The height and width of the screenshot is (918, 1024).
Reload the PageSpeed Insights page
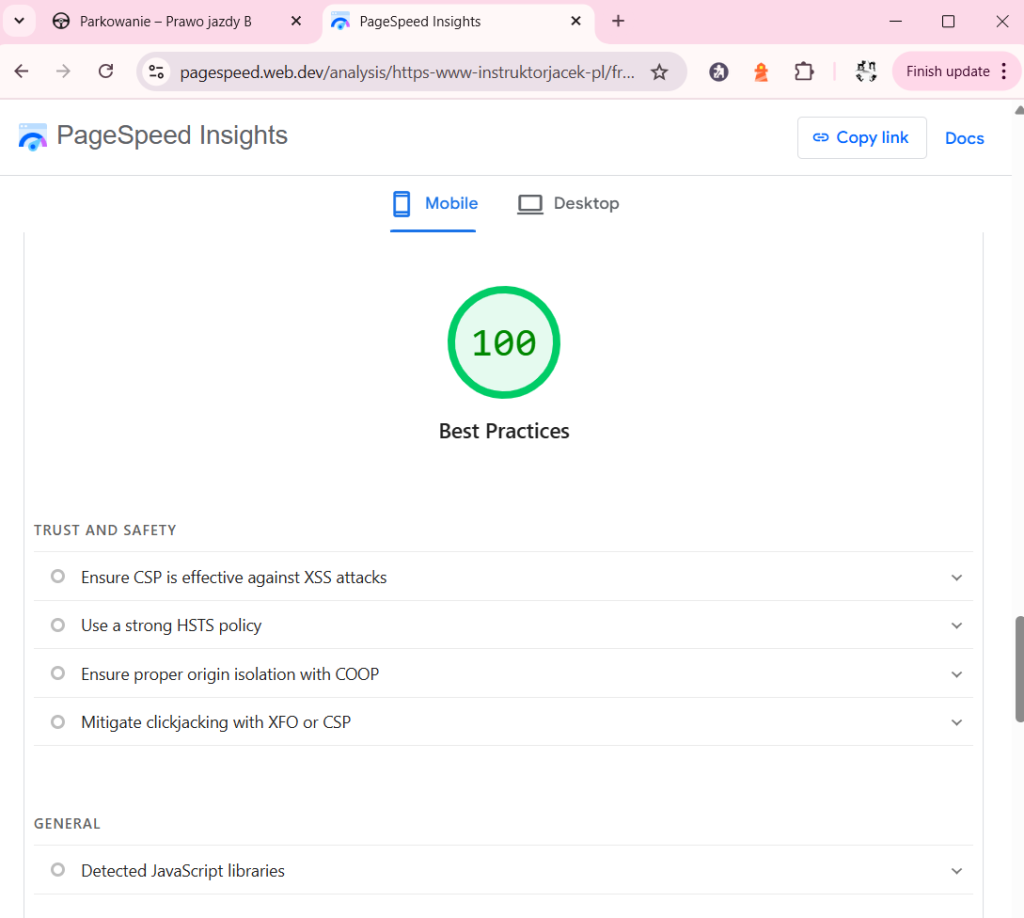(106, 71)
